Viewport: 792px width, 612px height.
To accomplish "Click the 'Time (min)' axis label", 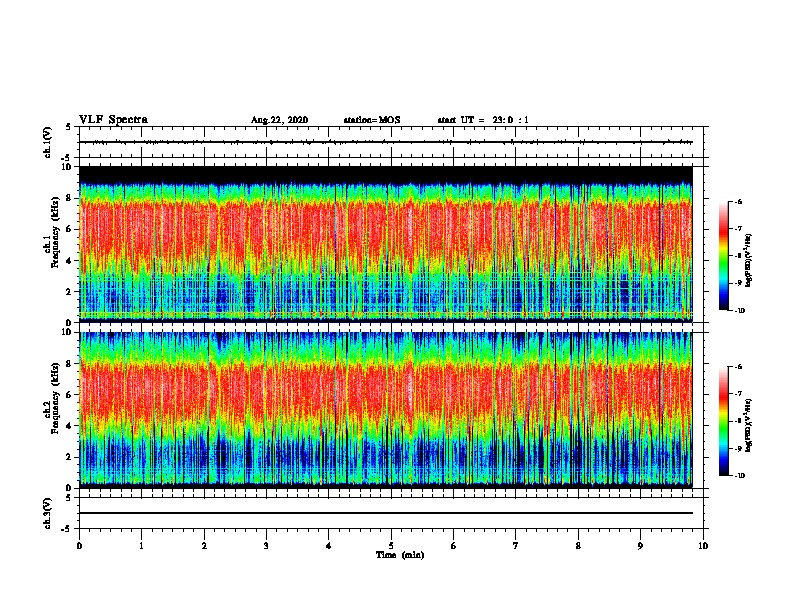I will 400,555.
